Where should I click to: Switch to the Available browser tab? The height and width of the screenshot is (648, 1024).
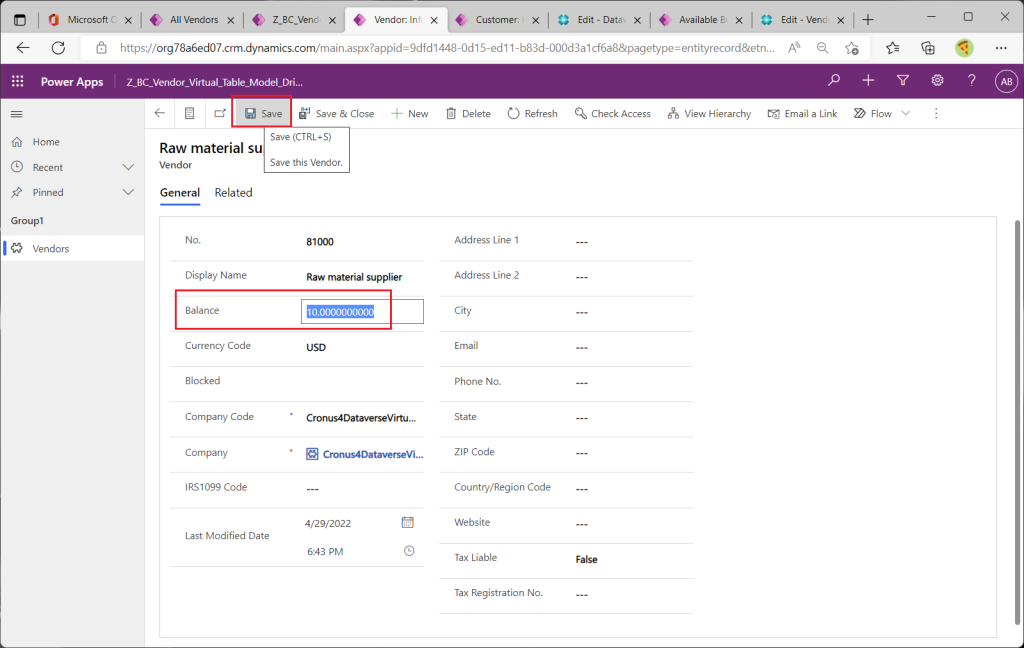[x=702, y=20]
